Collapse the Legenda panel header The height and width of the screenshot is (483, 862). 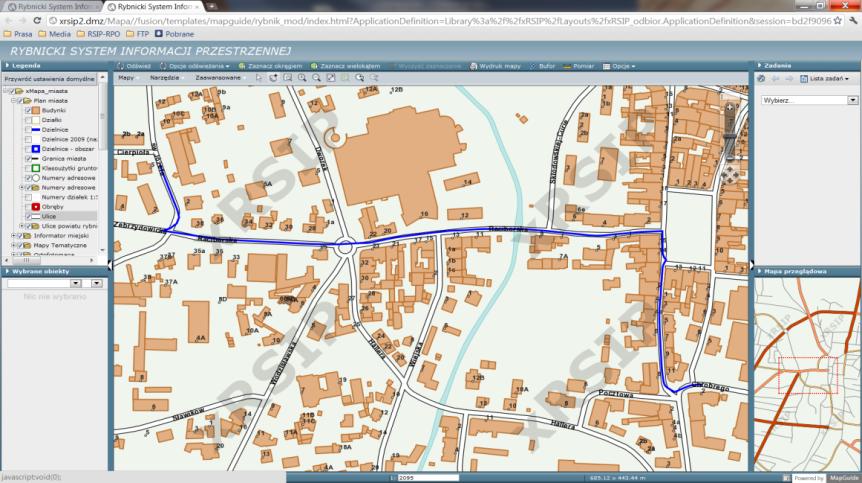tap(55, 65)
